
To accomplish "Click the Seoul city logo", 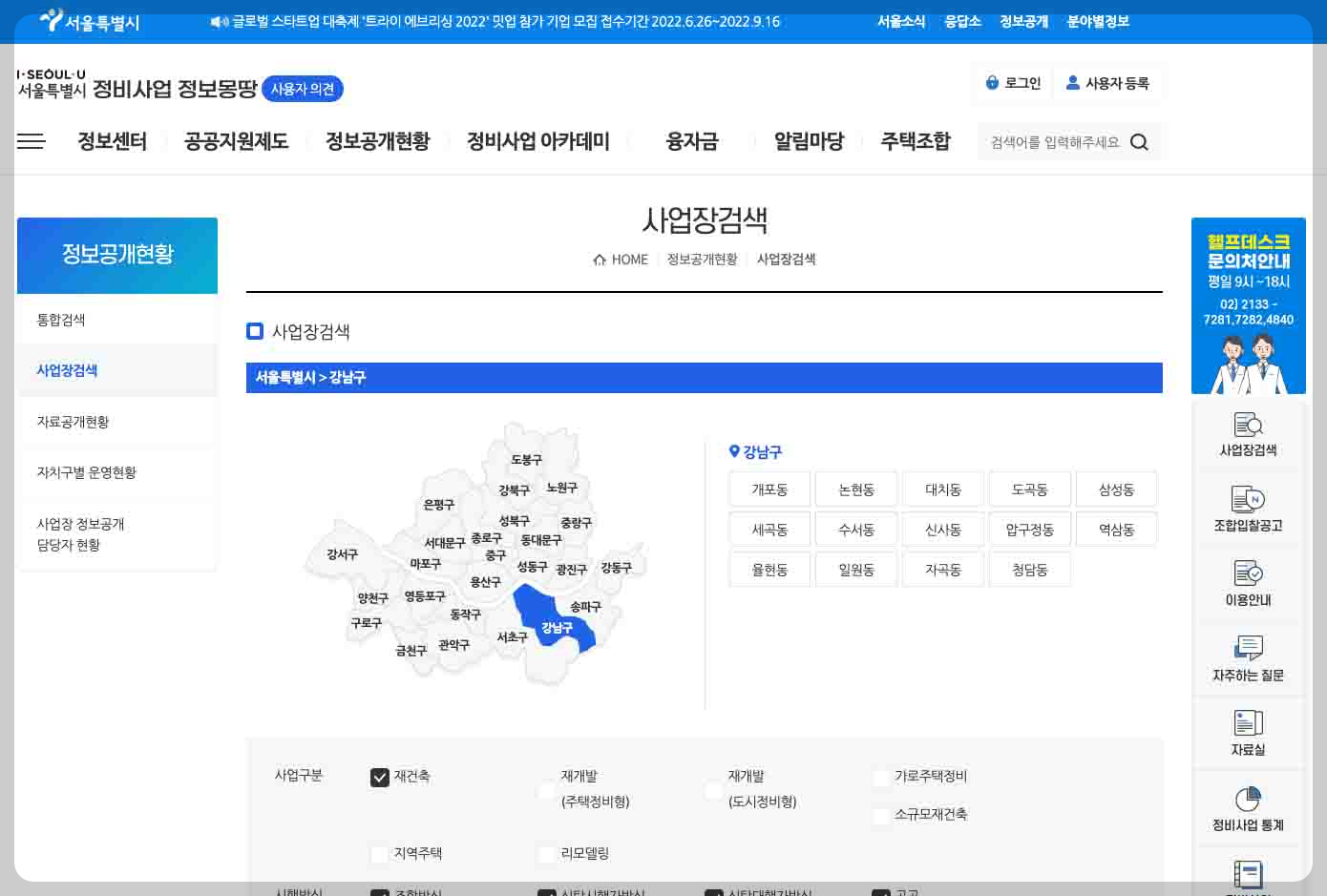I will [90, 21].
